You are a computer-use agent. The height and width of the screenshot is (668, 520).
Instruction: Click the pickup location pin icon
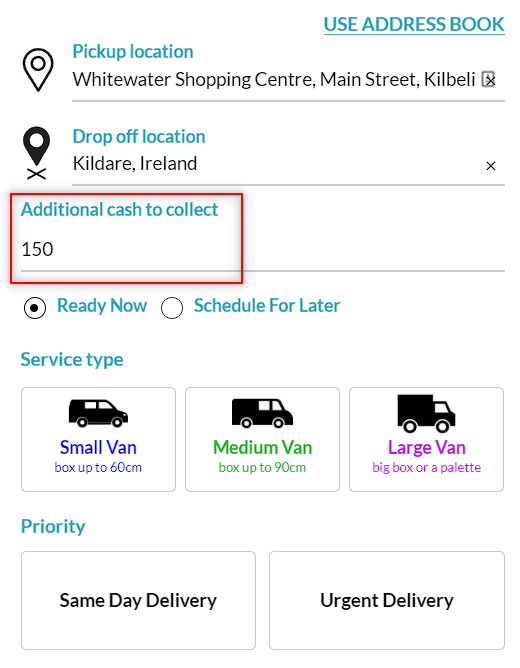click(38, 69)
